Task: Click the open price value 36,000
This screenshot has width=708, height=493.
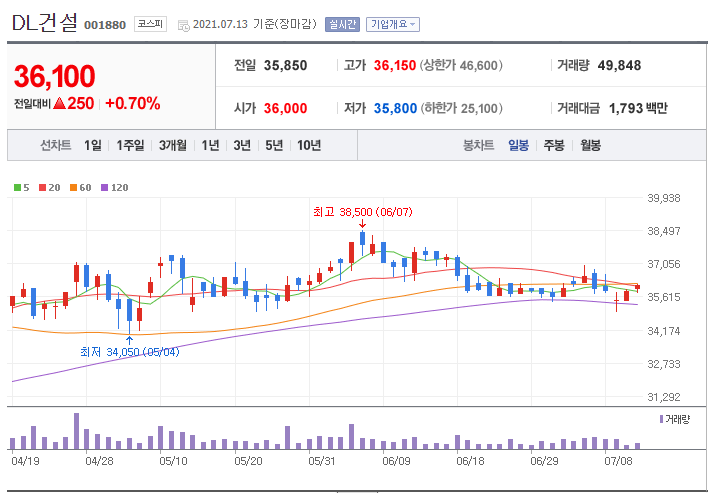Action: (285, 108)
